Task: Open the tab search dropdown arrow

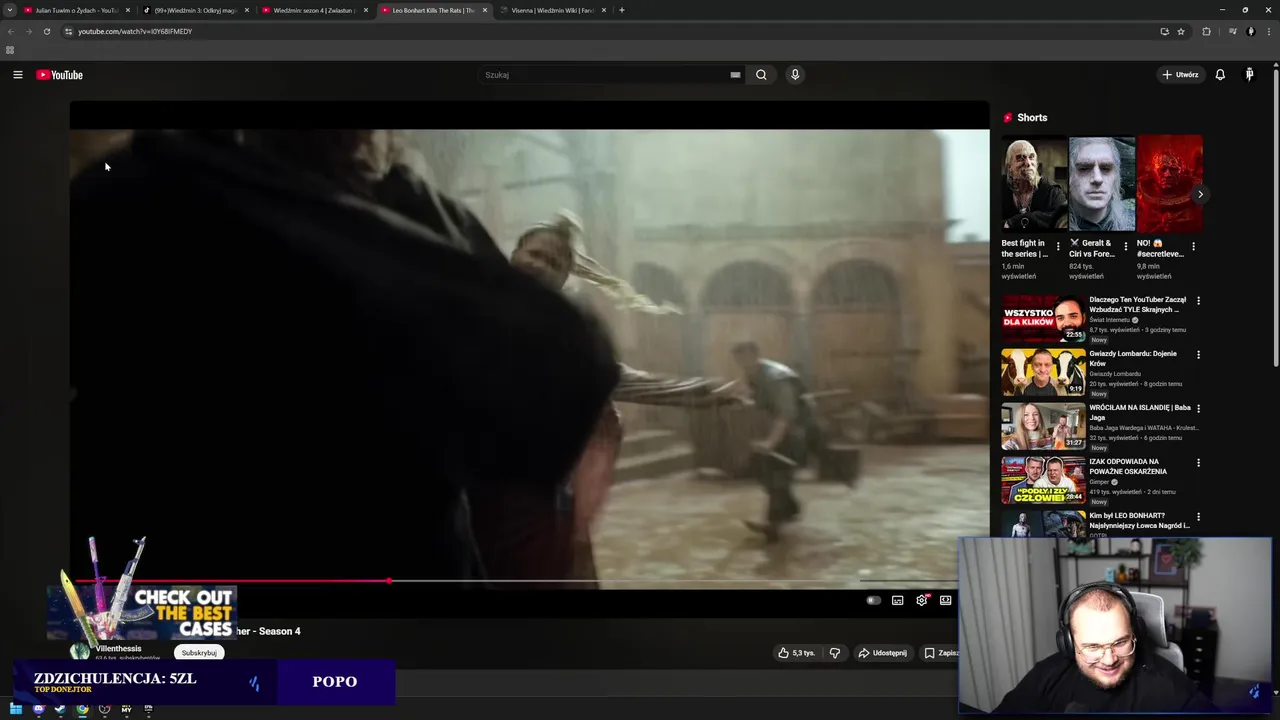Action: pos(10,10)
